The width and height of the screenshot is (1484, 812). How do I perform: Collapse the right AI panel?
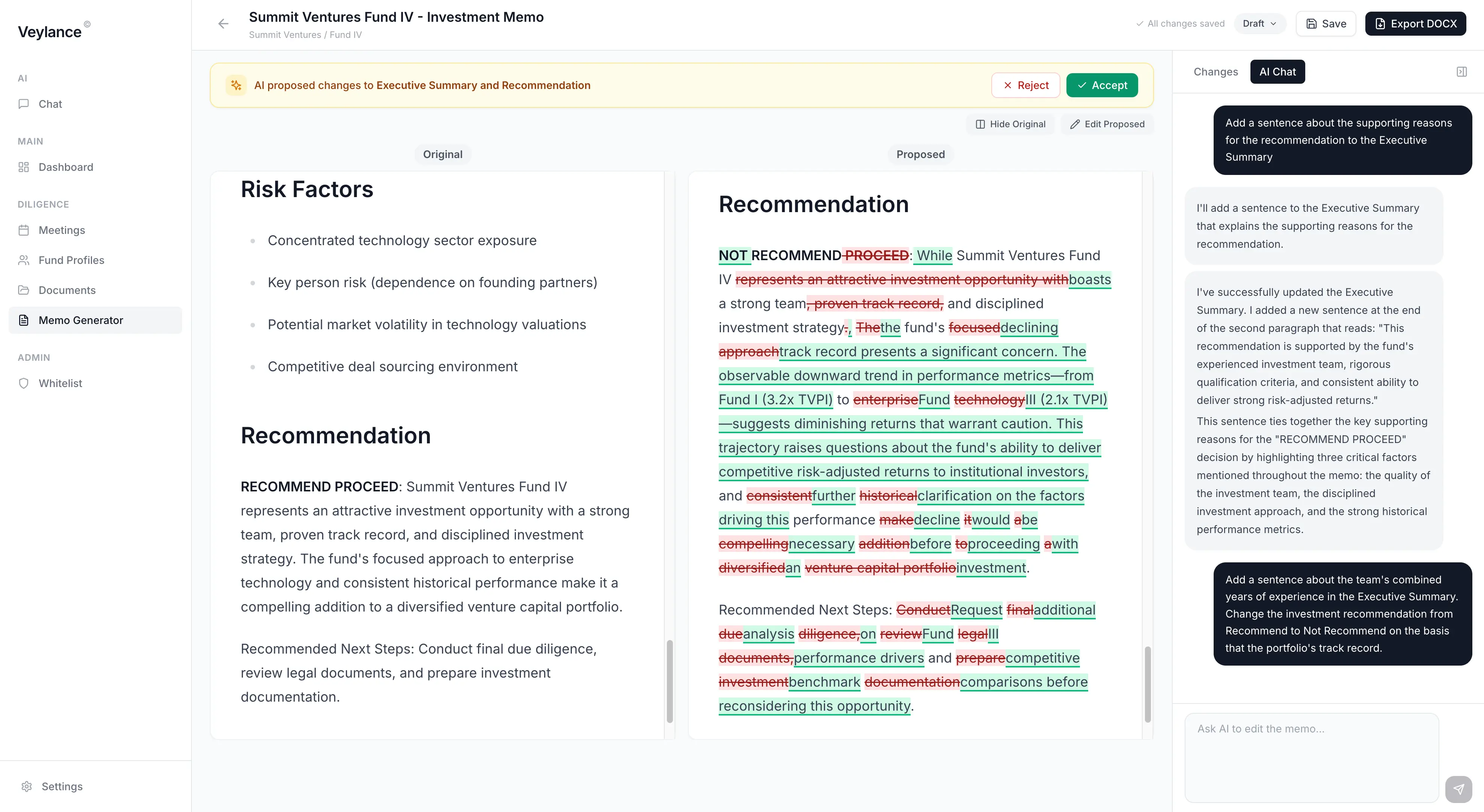tap(1462, 71)
